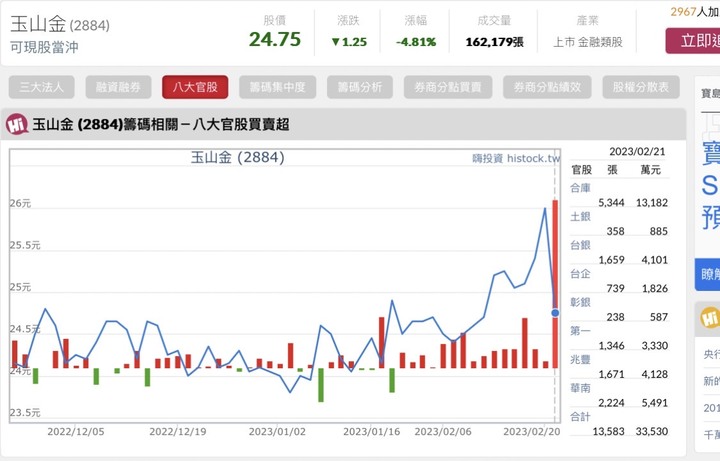The height and width of the screenshot is (461, 720).
Task: Select the 八大官股 tab
Action: tap(195, 87)
